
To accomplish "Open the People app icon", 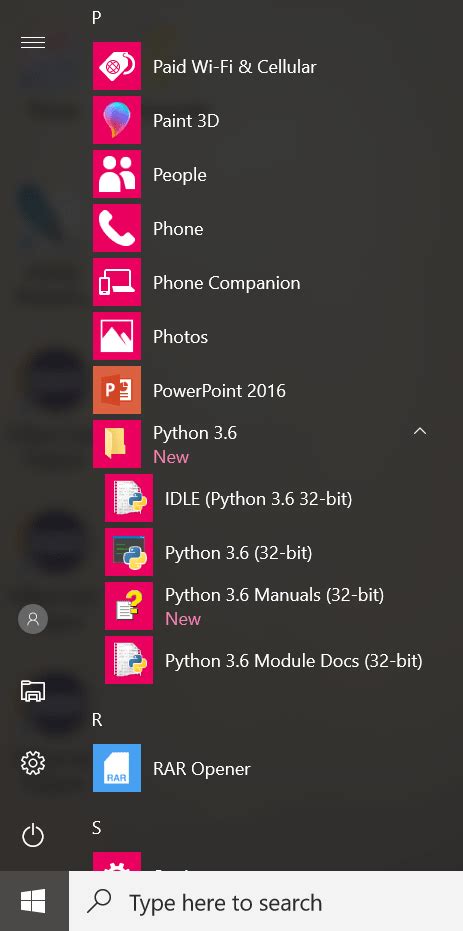I will 117,174.
